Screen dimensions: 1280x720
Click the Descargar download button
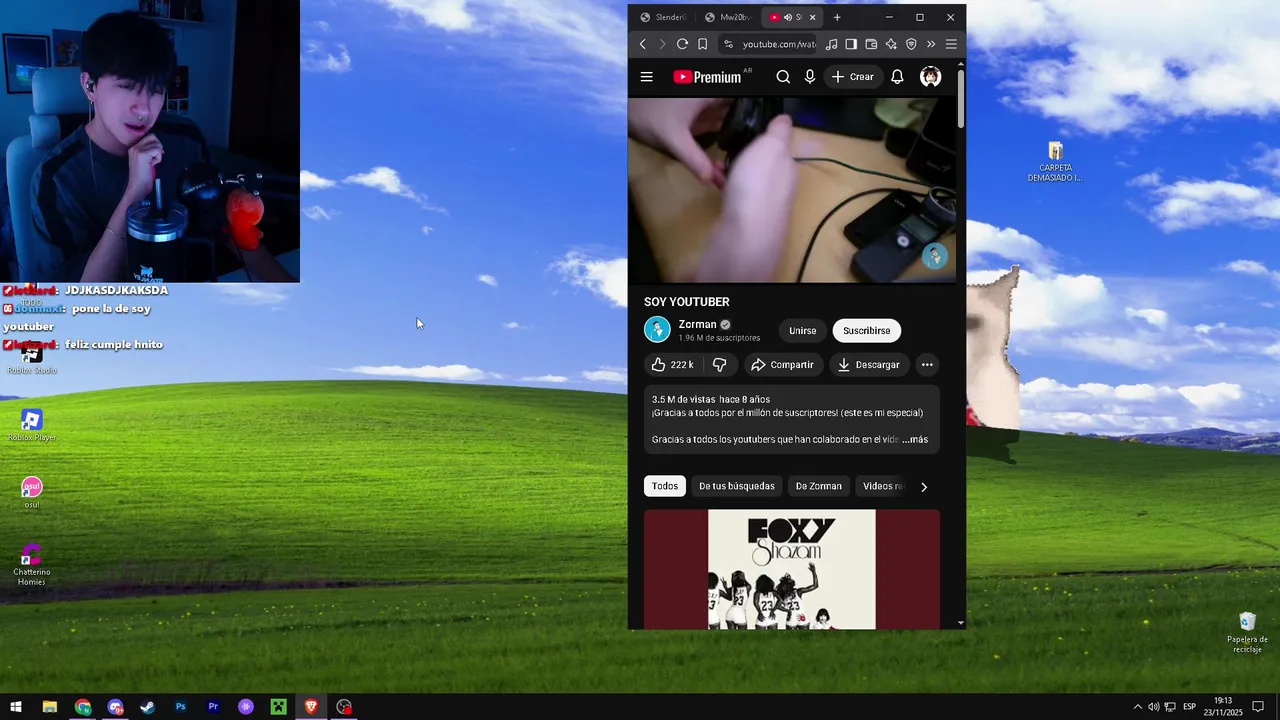click(868, 365)
